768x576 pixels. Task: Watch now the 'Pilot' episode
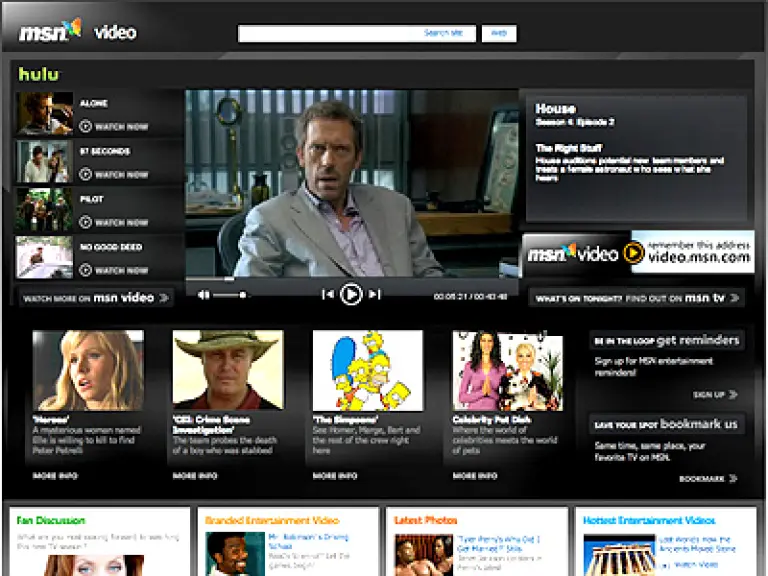[x=114, y=223]
